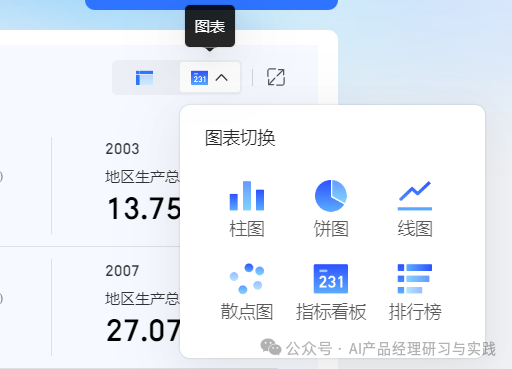Click the 2007 year label

pos(122,271)
